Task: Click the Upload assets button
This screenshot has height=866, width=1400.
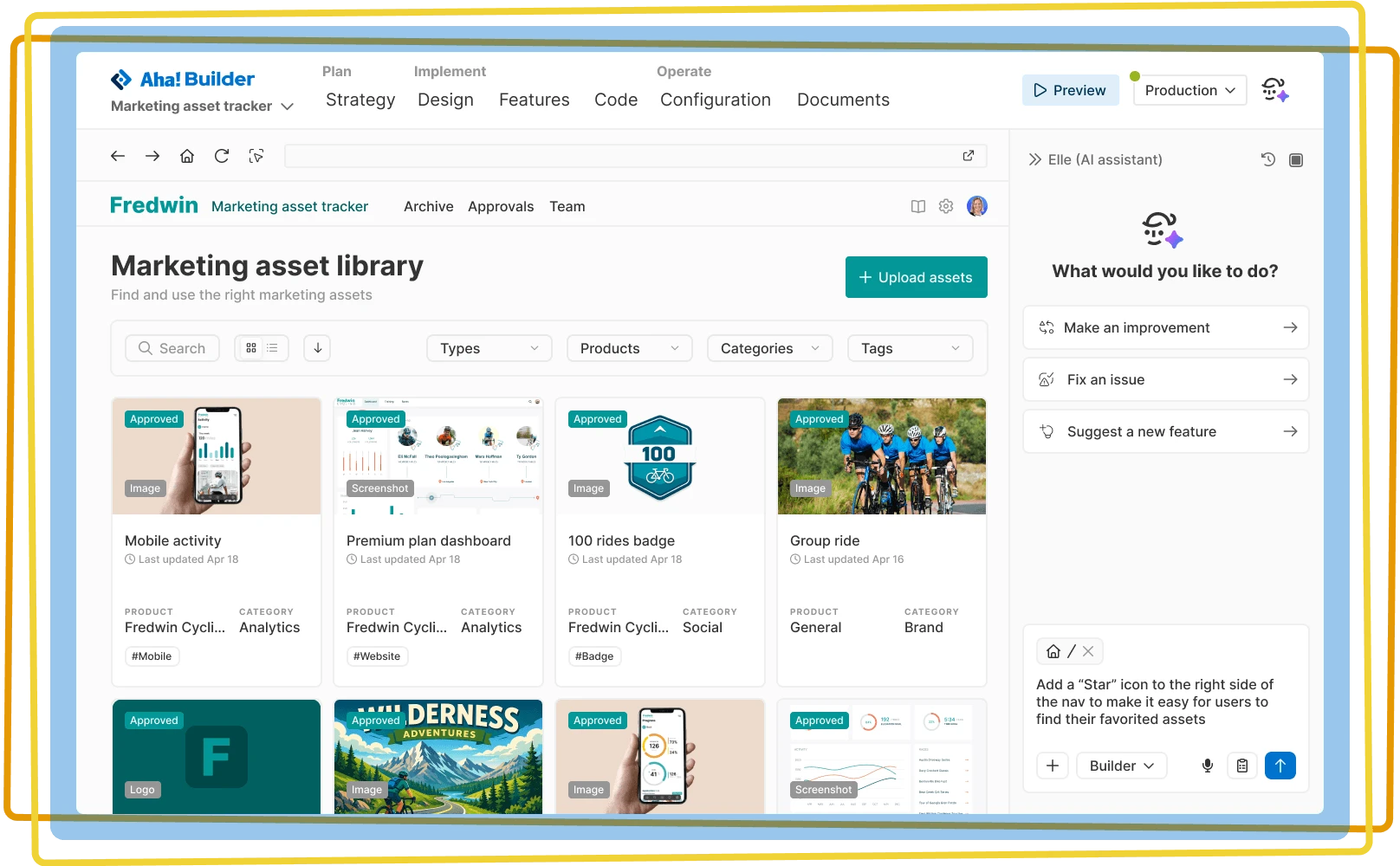Action: tap(916, 277)
